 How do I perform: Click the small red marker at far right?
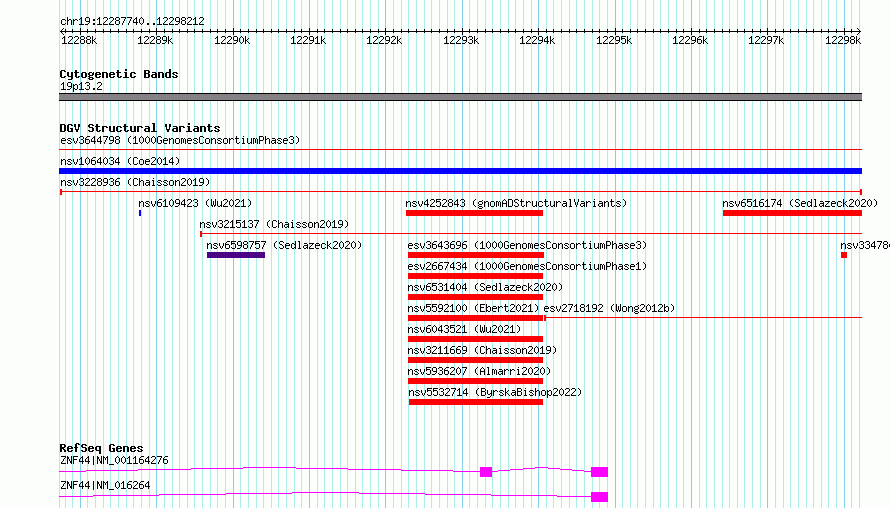pos(844,255)
